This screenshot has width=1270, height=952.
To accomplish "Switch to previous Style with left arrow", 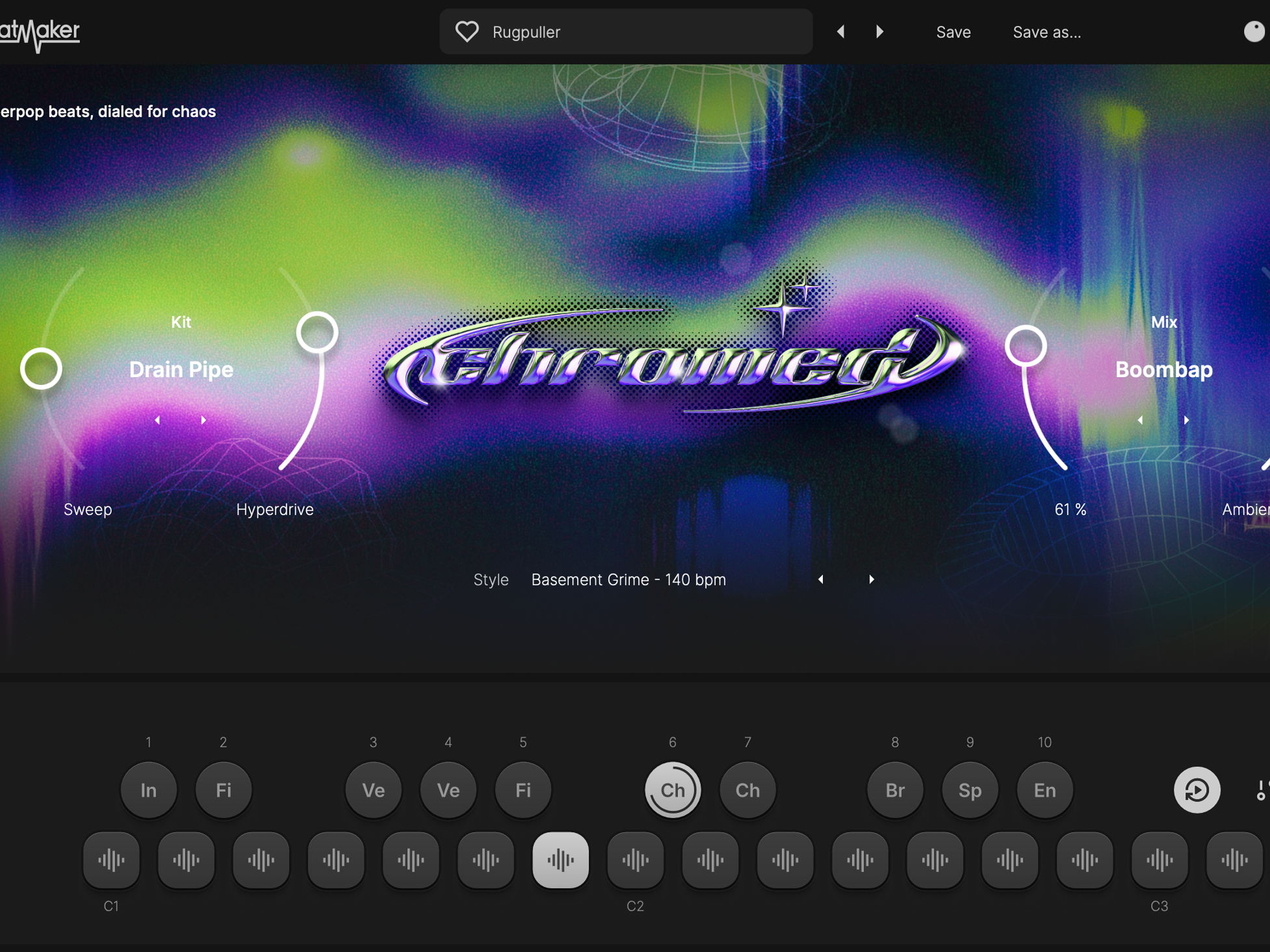I will [821, 579].
